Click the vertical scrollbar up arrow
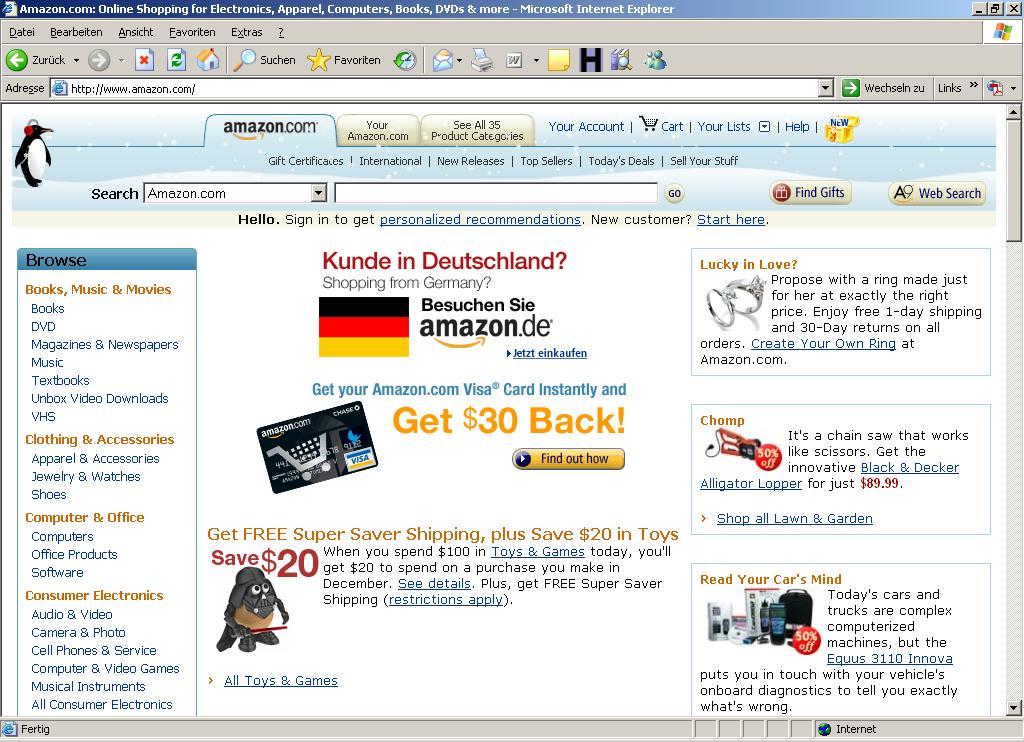The image size is (1024, 742). pos(1014,112)
